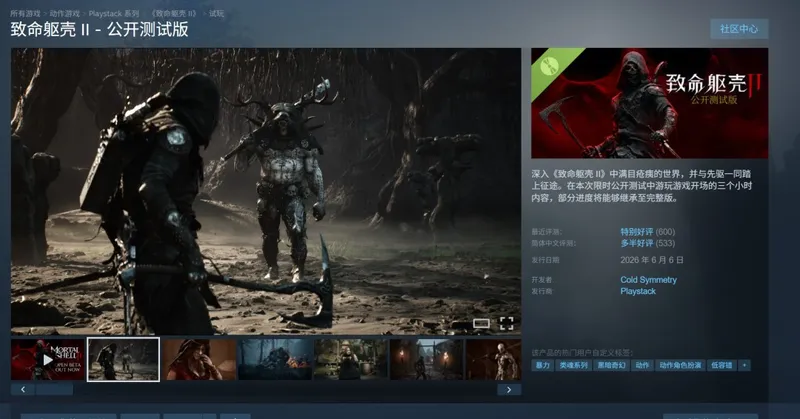Open developer Cold Symmetry page
This screenshot has height=419, width=800.
pyautogui.click(x=648, y=280)
